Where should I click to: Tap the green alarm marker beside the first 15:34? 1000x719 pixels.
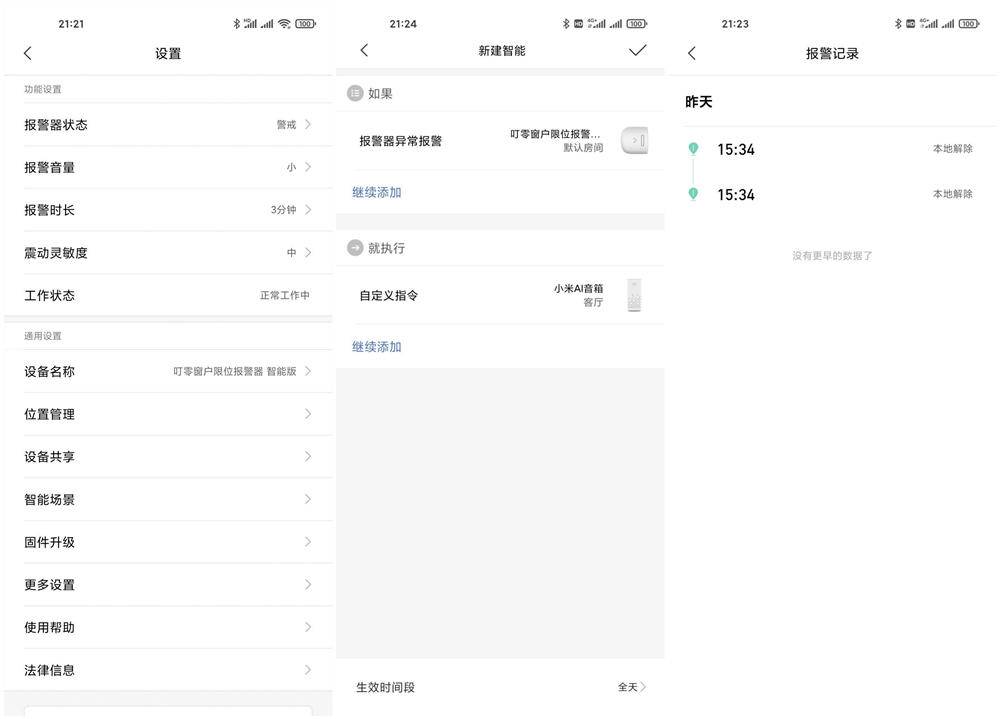[693, 148]
